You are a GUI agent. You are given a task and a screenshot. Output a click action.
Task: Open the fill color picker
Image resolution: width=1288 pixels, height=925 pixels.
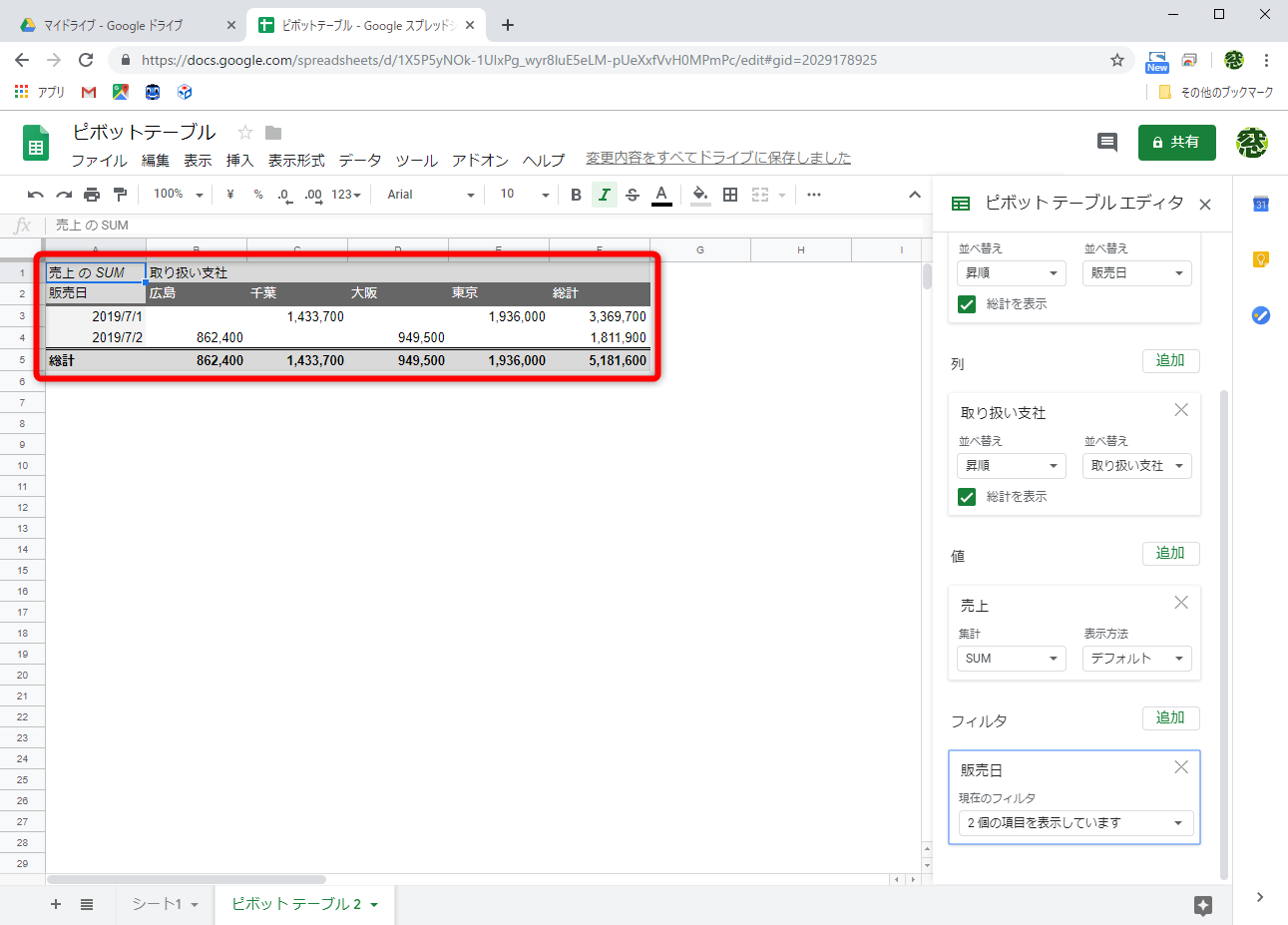coord(699,195)
